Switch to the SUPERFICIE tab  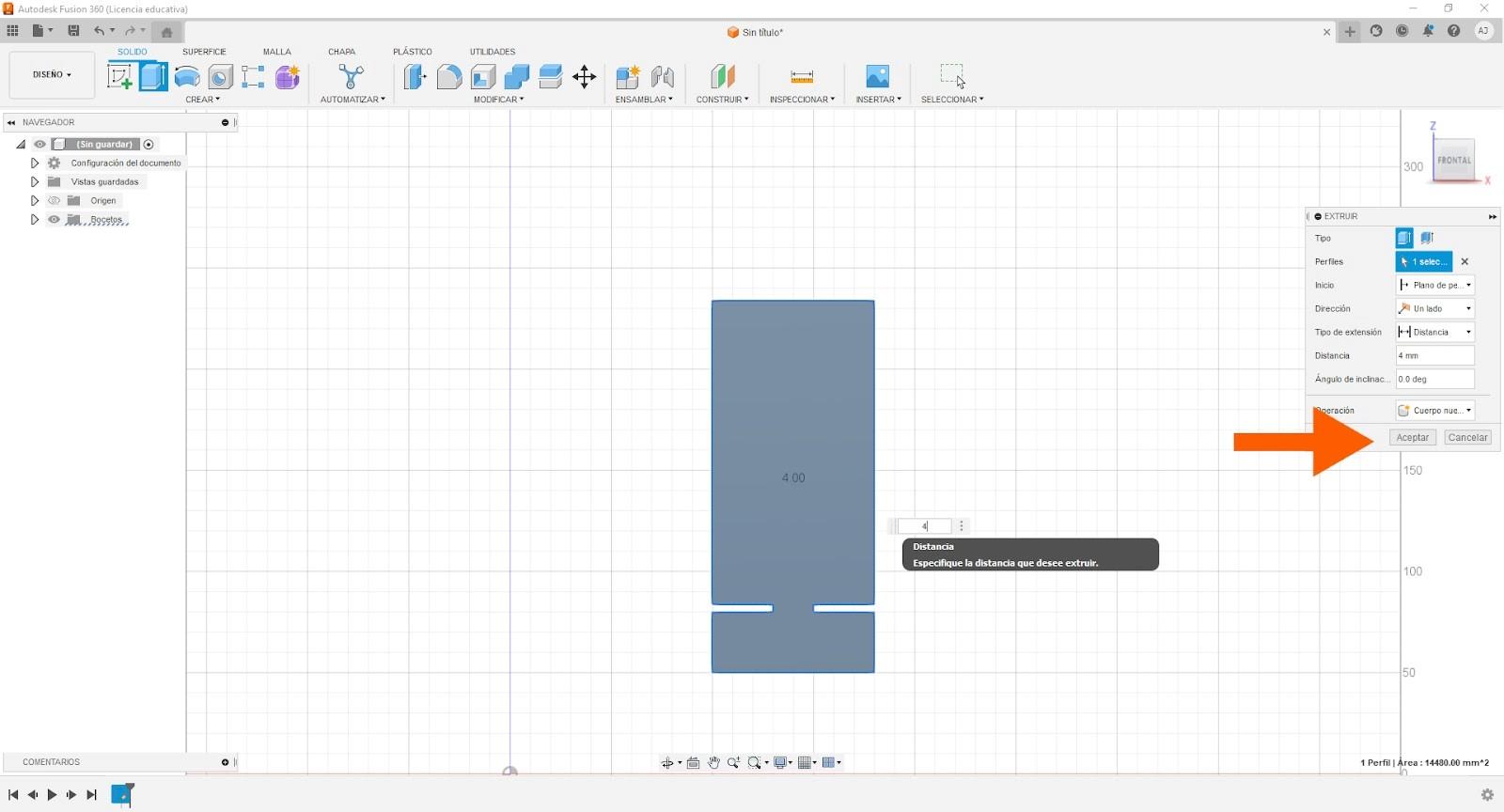click(204, 52)
